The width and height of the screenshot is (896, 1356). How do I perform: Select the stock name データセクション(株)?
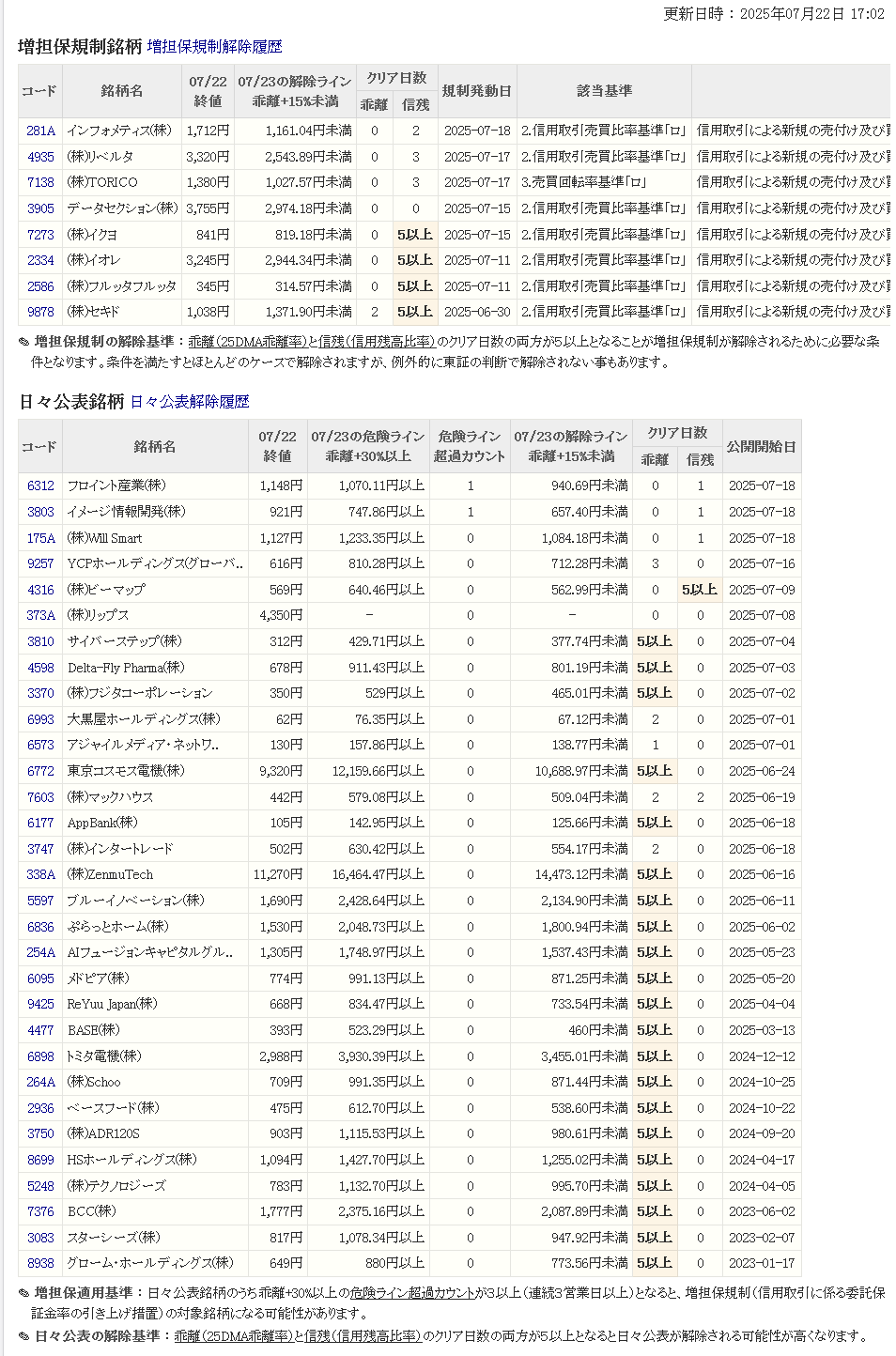(122, 208)
